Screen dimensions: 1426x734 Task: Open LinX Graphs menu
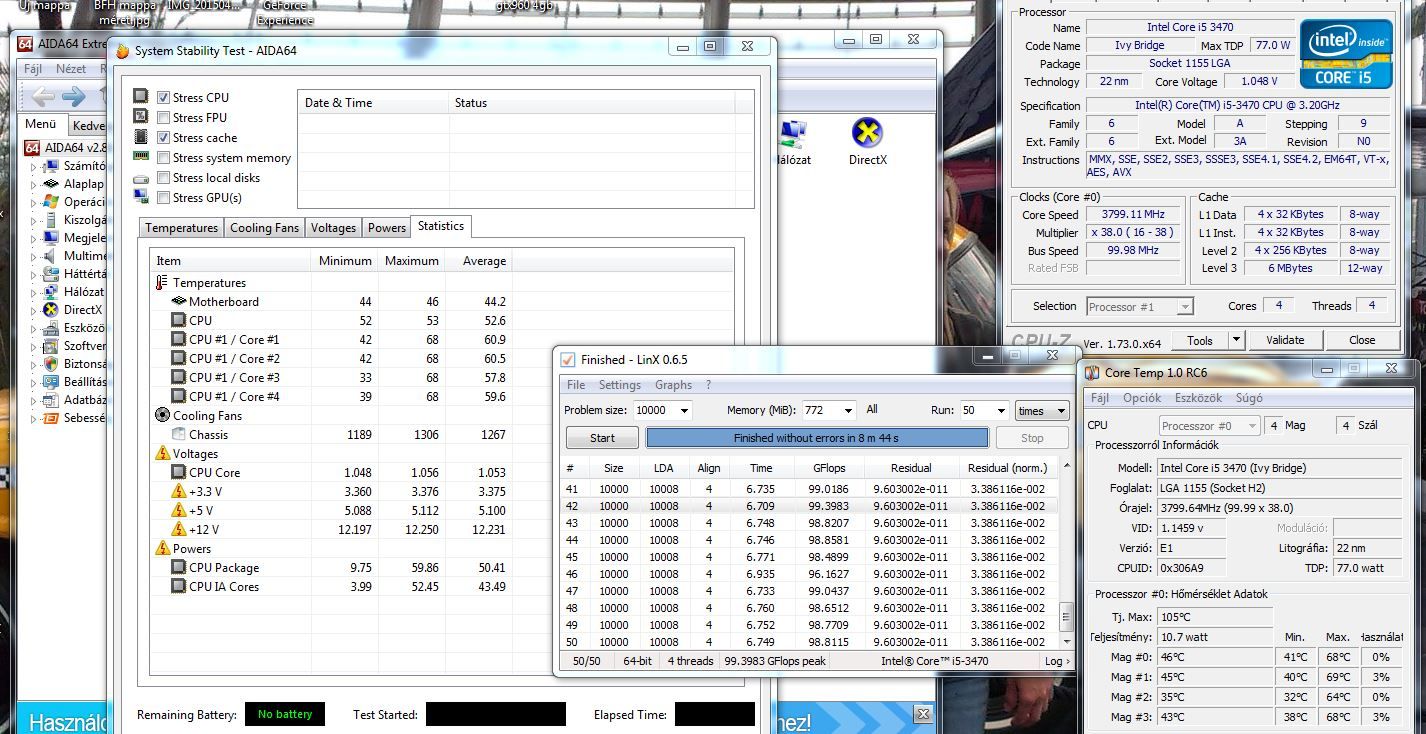(x=673, y=385)
